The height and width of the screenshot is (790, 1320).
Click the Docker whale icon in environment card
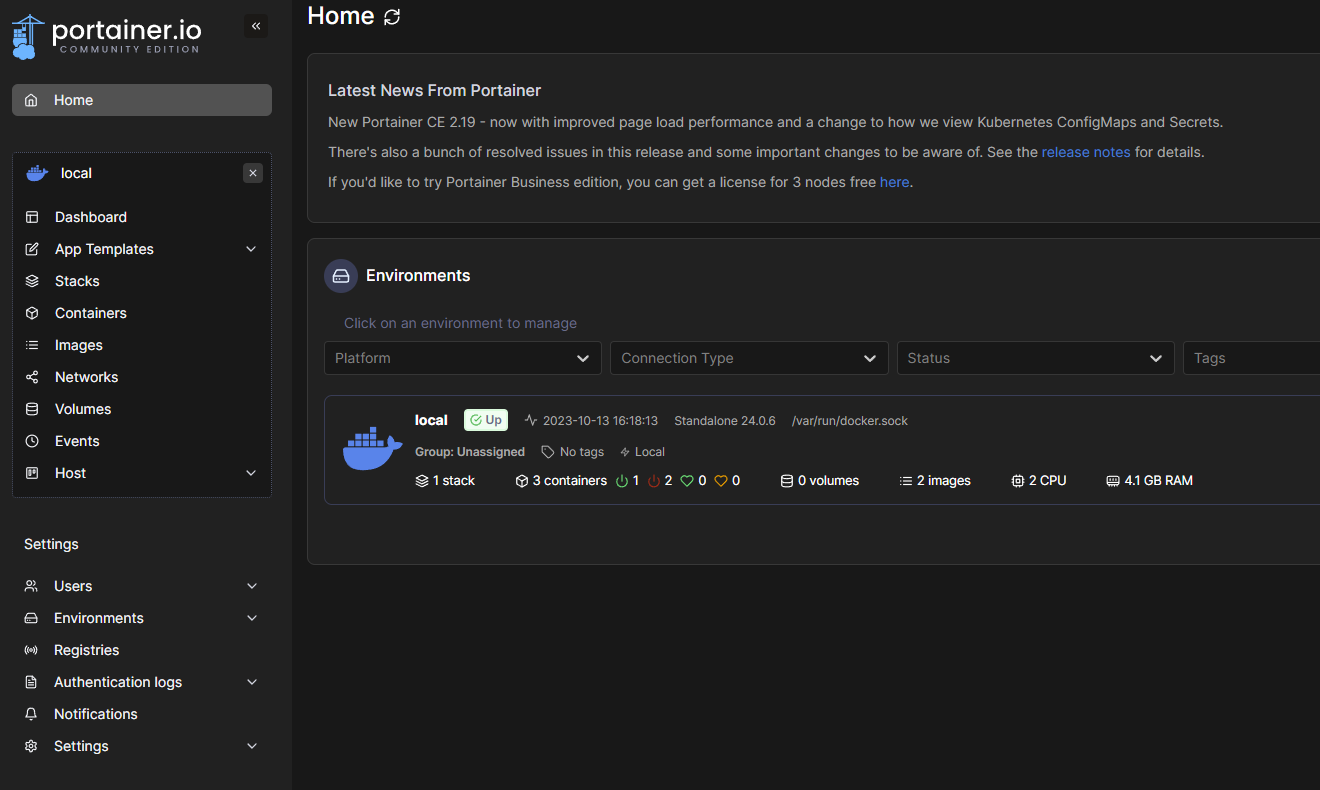pos(372,449)
